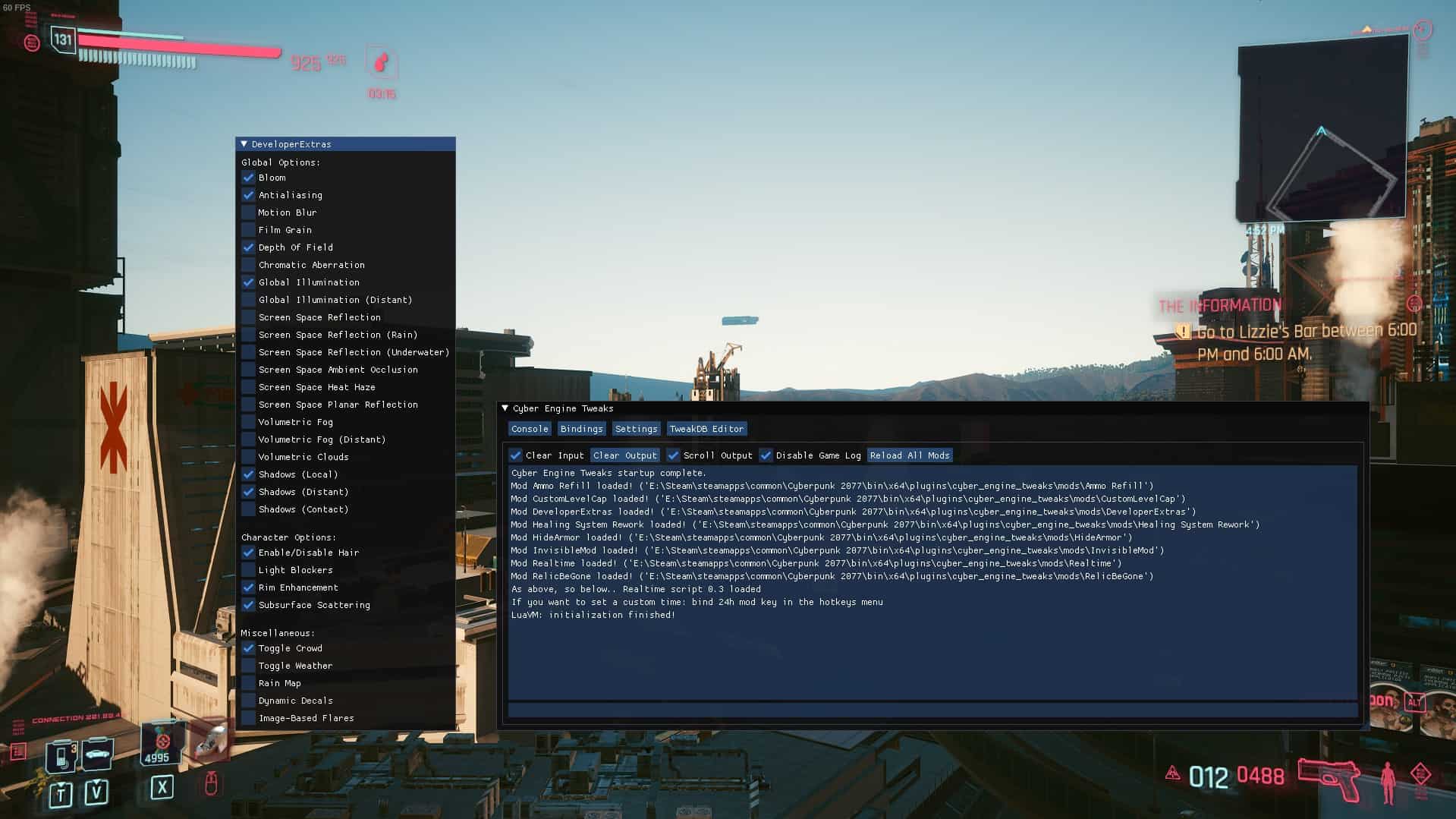Enable the Chromatic Aberration option
Image resolution: width=1456 pixels, height=819 pixels.
click(x=248, y=265)
